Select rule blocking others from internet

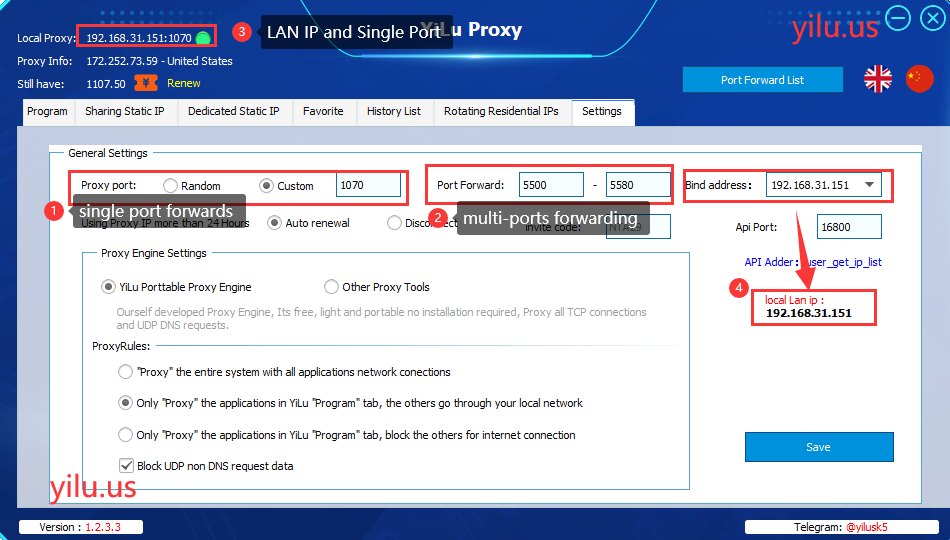[x=125, y=435]
